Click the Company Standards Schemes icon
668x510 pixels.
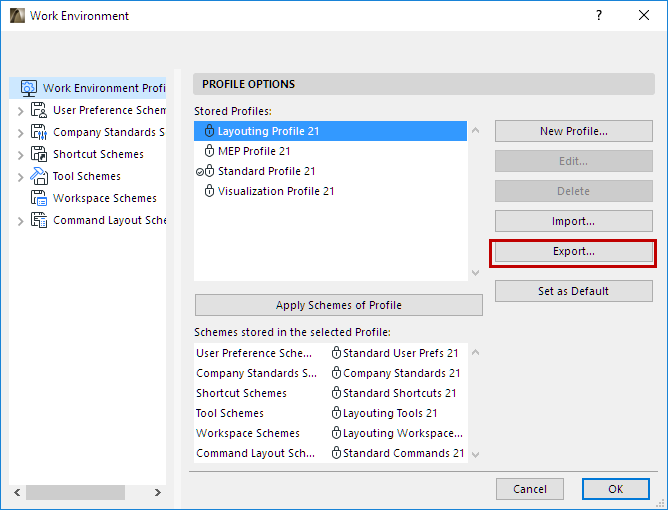[x=39, y=132]
